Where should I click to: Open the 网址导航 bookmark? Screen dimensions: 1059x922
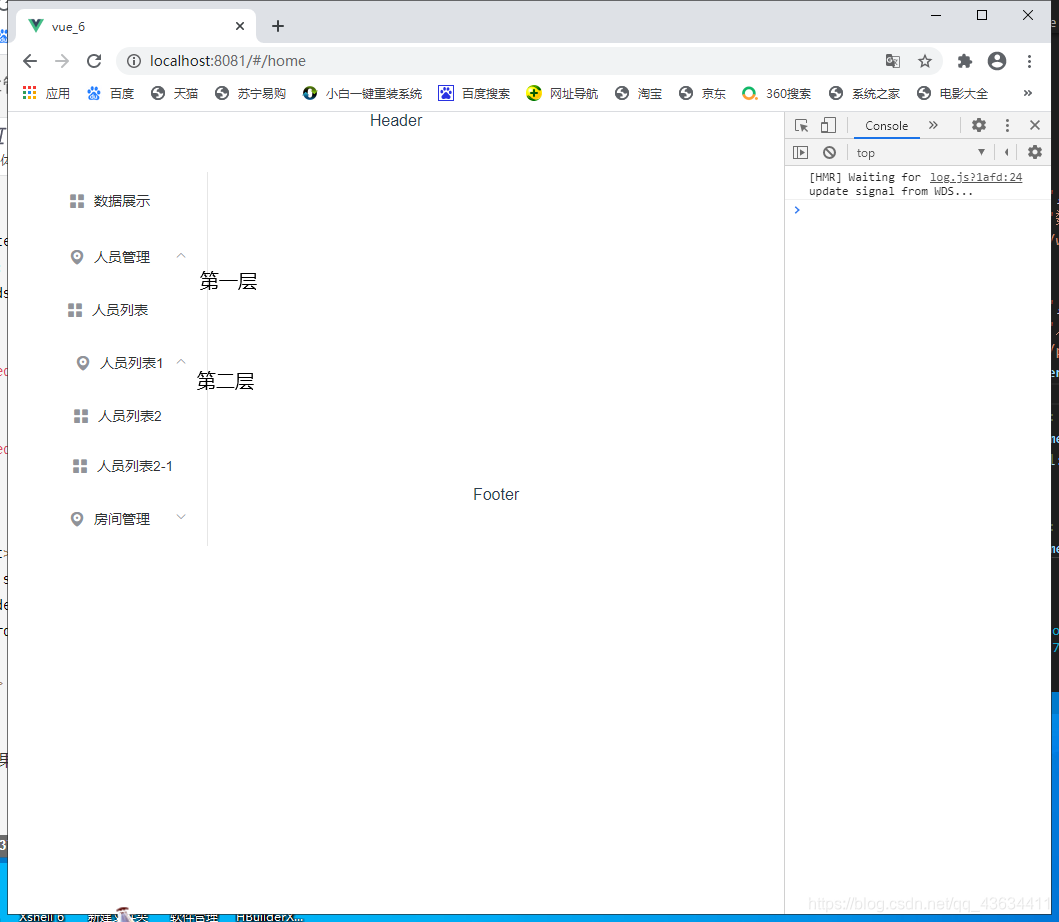pyautogui.click(x=563, y=93)
